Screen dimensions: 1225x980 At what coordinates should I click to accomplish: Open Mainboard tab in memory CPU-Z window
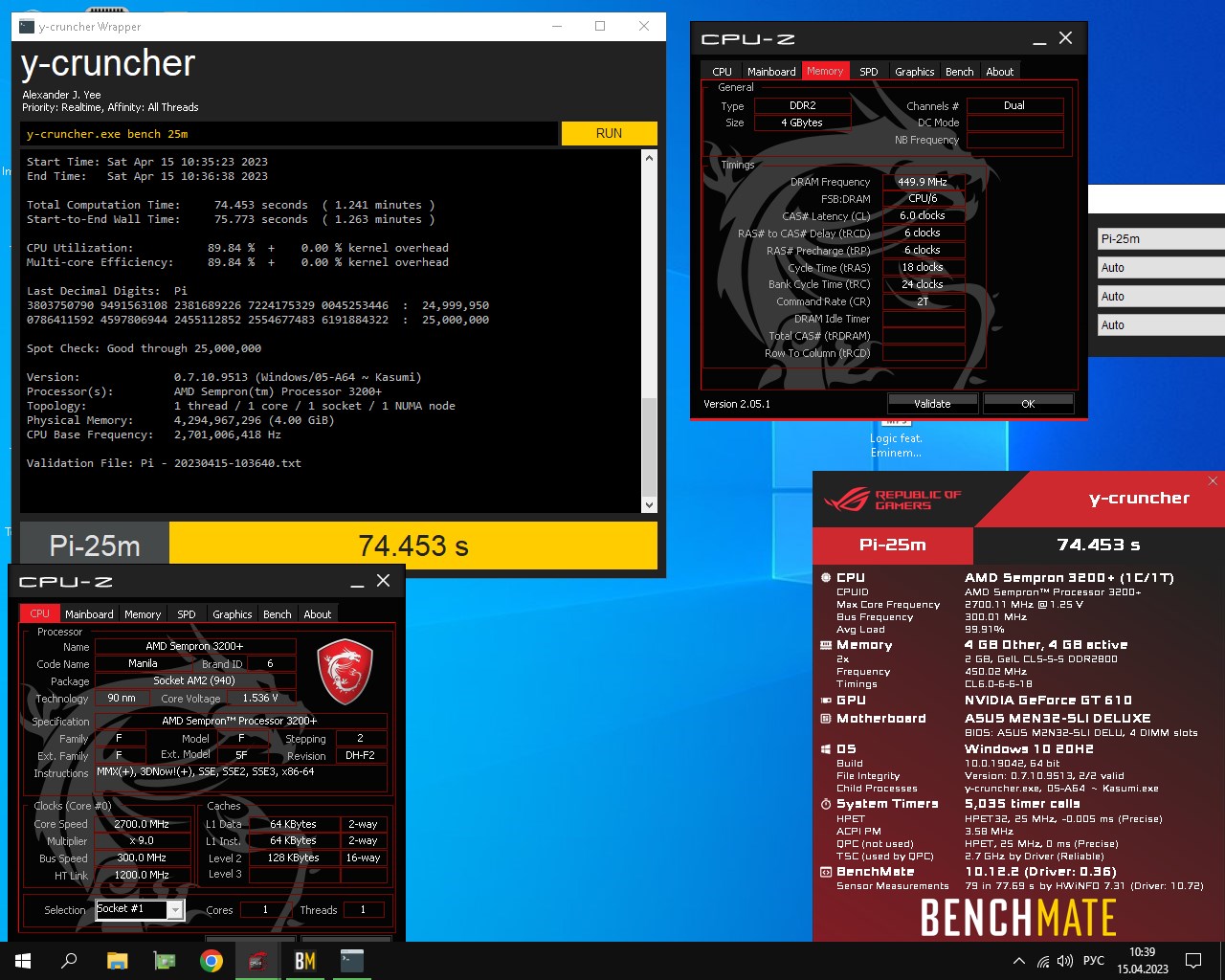(x=771, y=72)
